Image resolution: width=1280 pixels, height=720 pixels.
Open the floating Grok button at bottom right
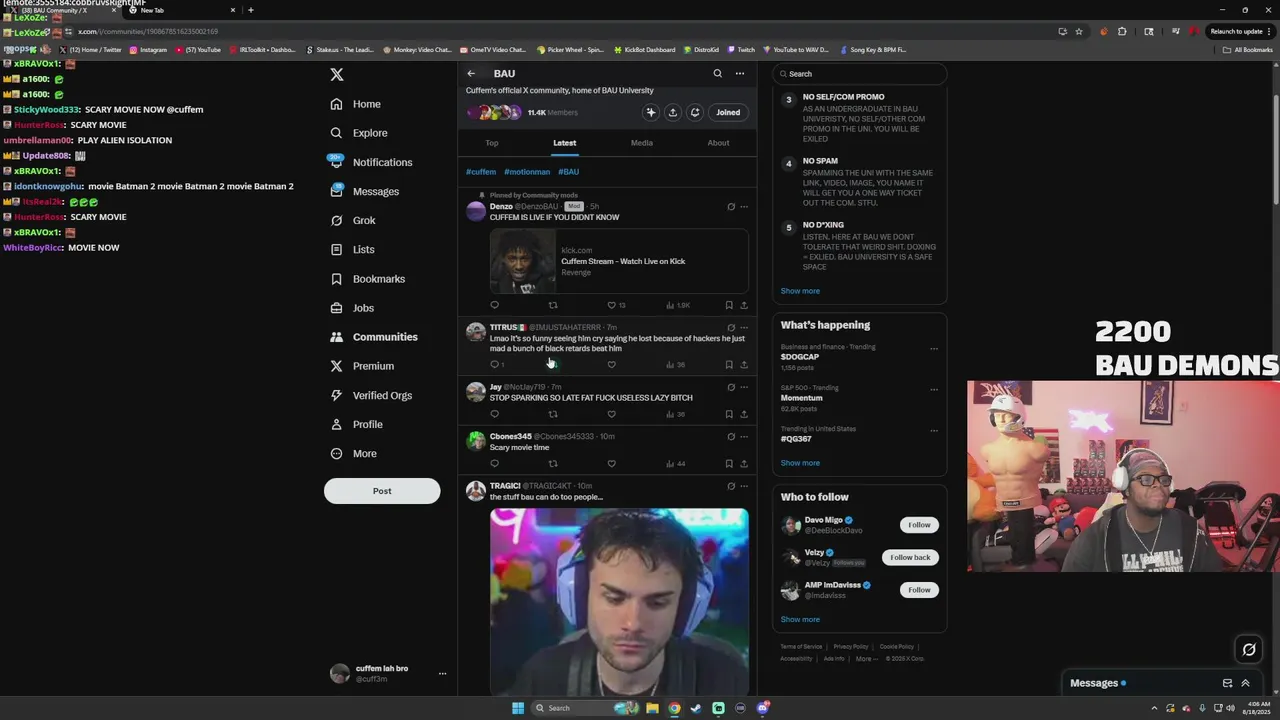pos(1249,650)
